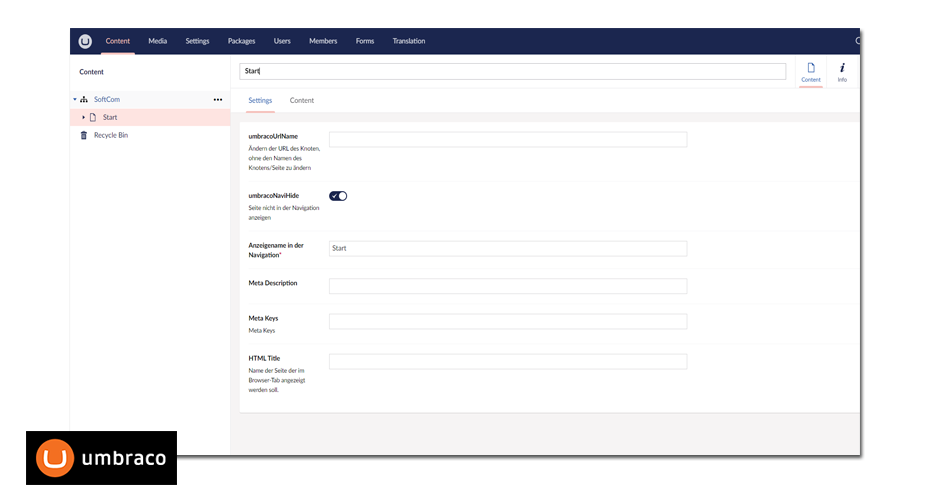Open the Settings section in the top menu
Viewport: 930px width, 500px height.
[x=197, y=41]
